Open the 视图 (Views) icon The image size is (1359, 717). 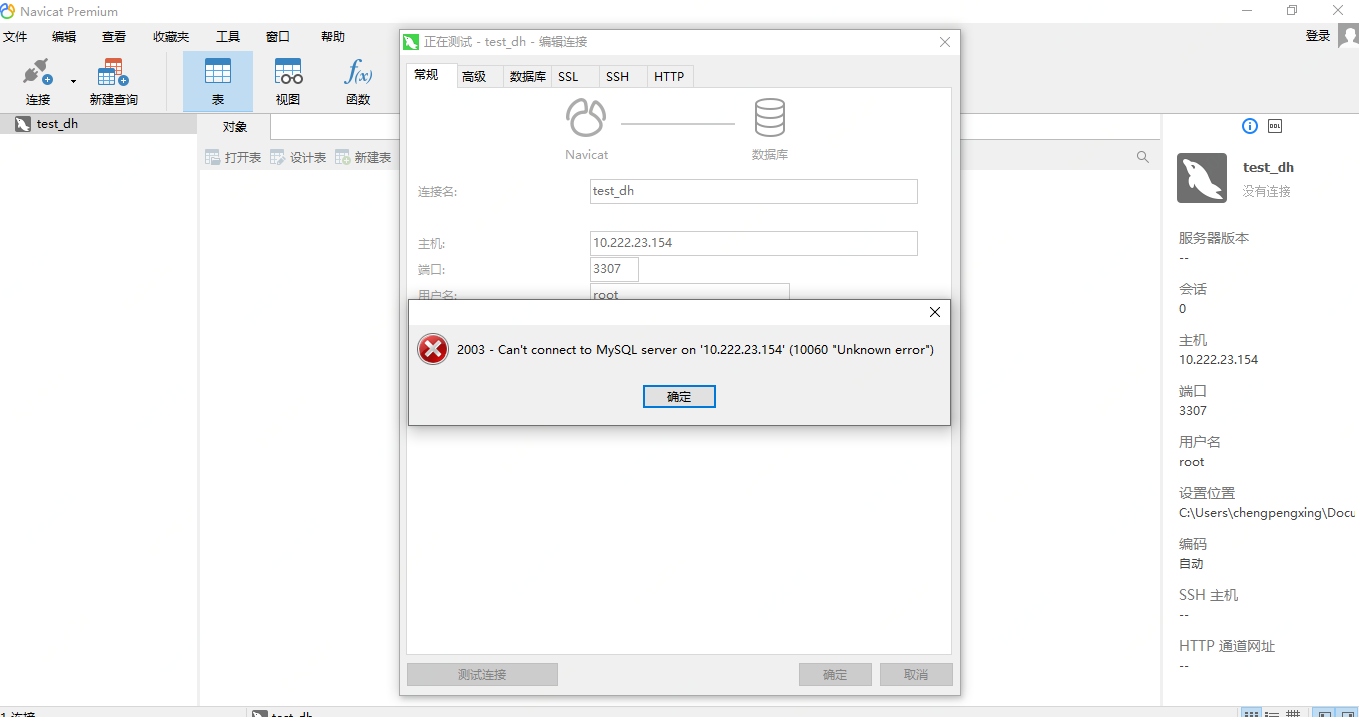[x=288, y=80]
